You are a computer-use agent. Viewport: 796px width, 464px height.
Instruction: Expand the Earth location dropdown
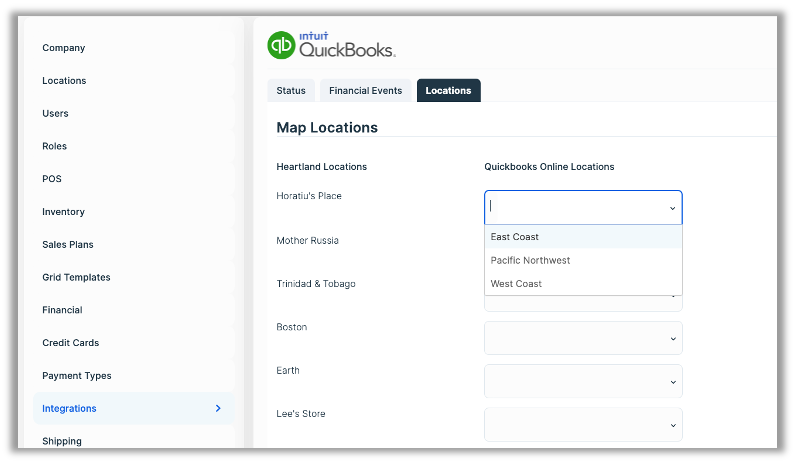coord(583,381)
